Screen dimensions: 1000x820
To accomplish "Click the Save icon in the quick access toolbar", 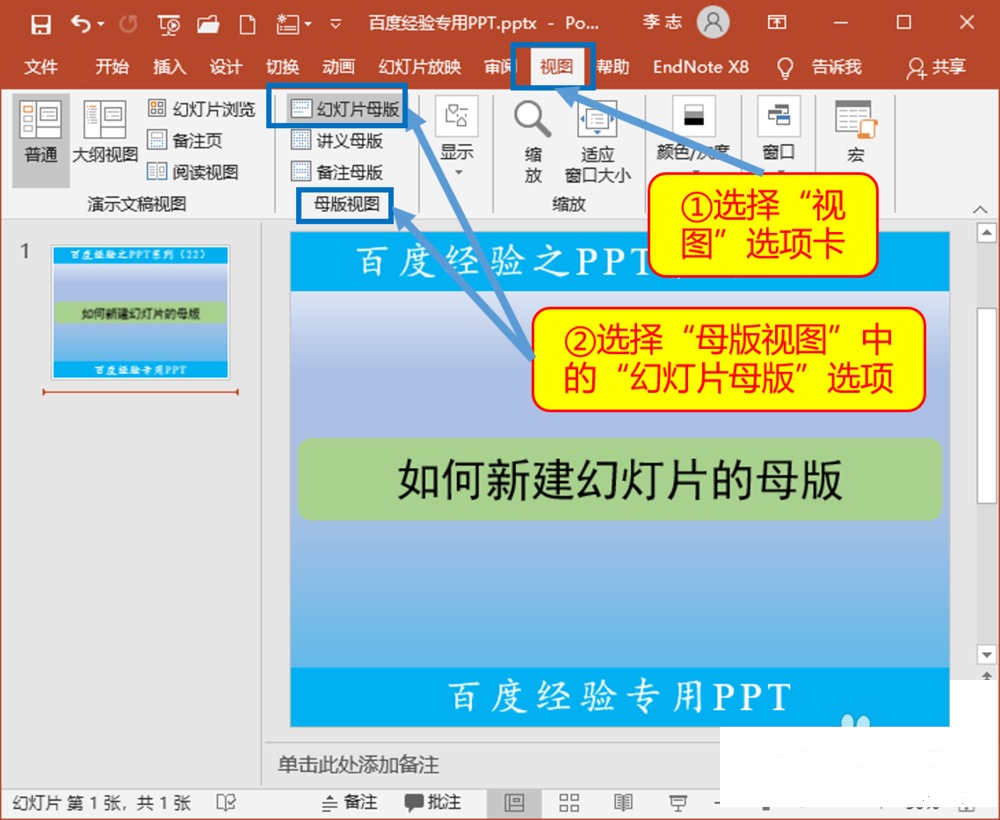I will [x=41, y=25].
